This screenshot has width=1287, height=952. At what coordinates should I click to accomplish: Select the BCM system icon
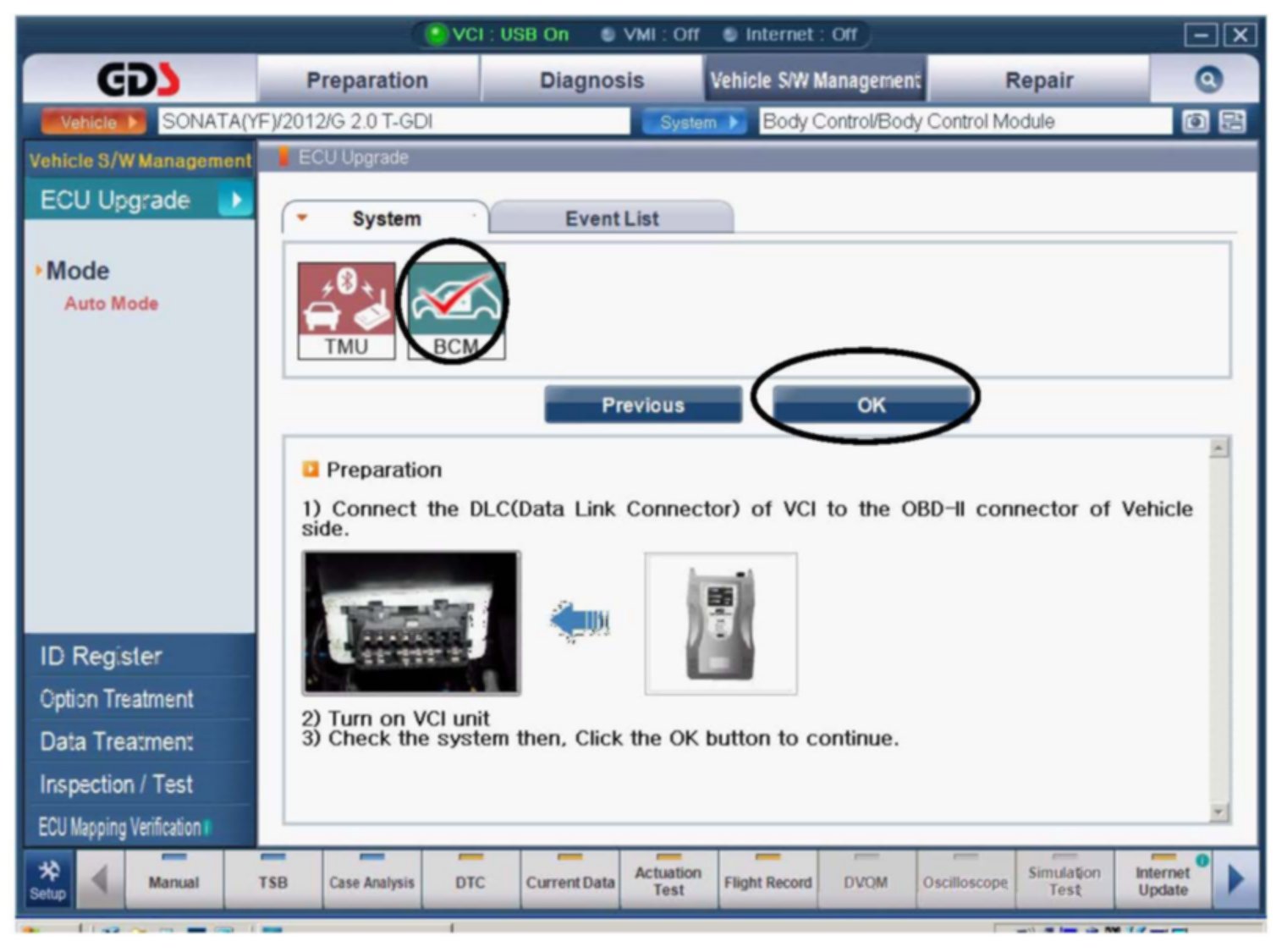pos(455,310)
